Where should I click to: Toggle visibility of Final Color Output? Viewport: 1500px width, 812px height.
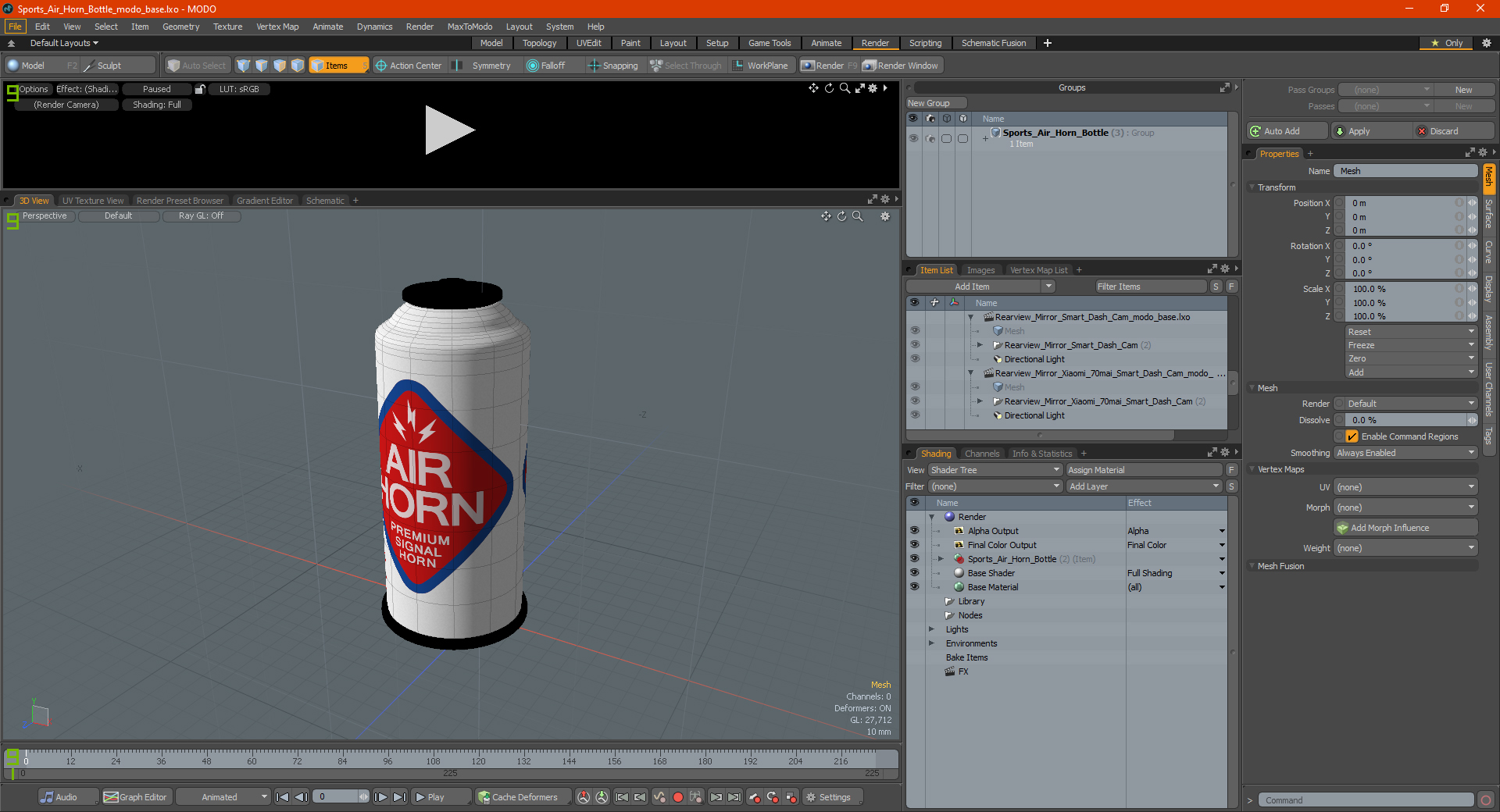914,545
